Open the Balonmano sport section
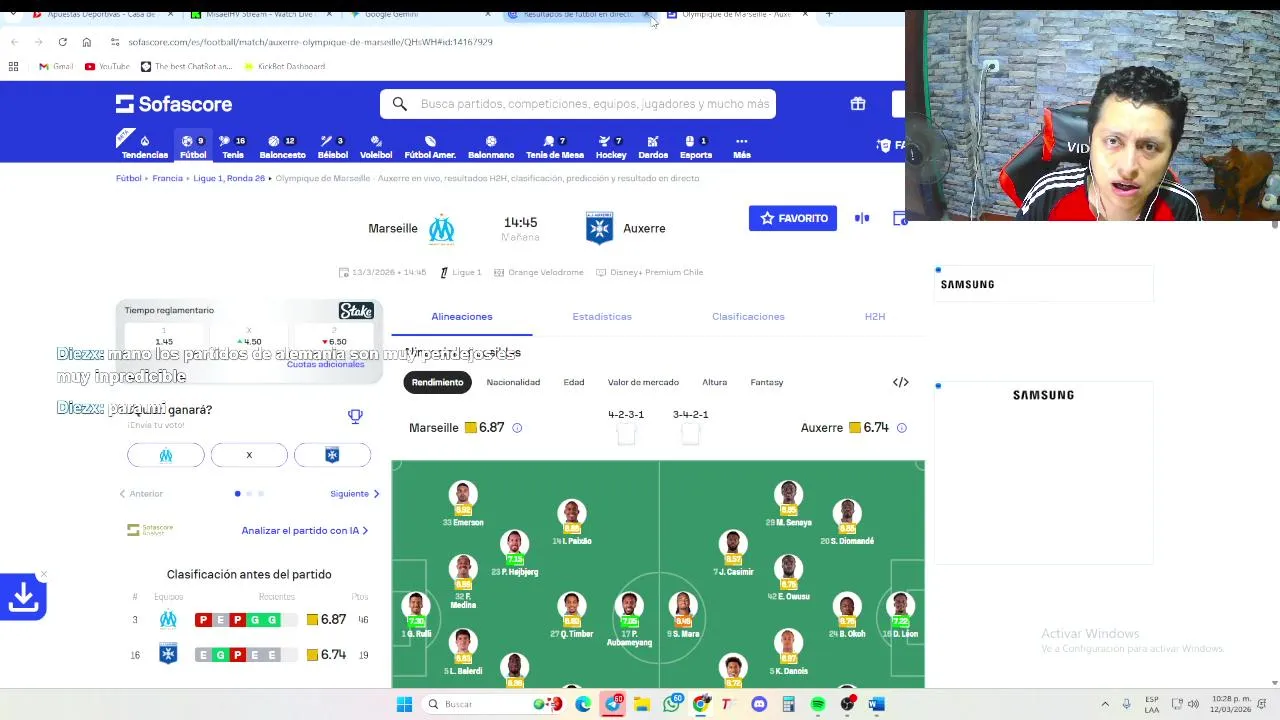 491,147
